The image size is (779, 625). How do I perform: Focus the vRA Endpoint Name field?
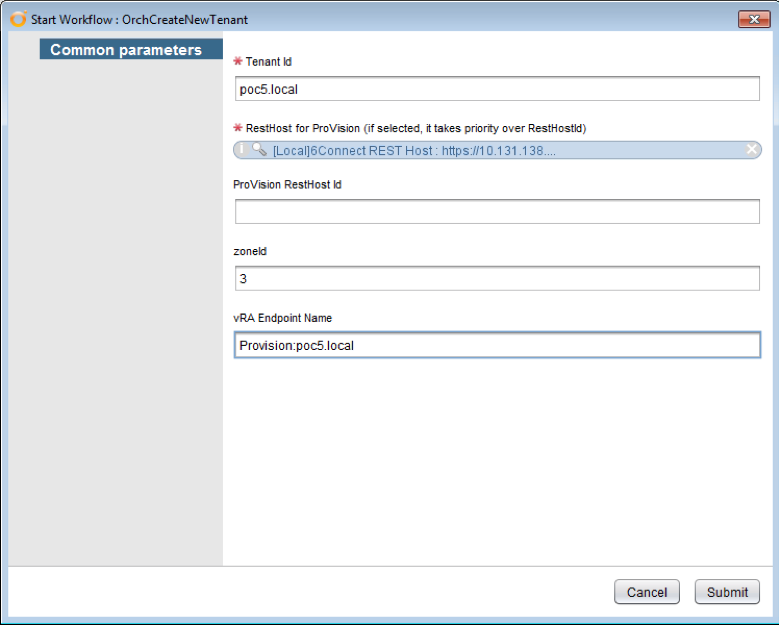coord(497,345)
